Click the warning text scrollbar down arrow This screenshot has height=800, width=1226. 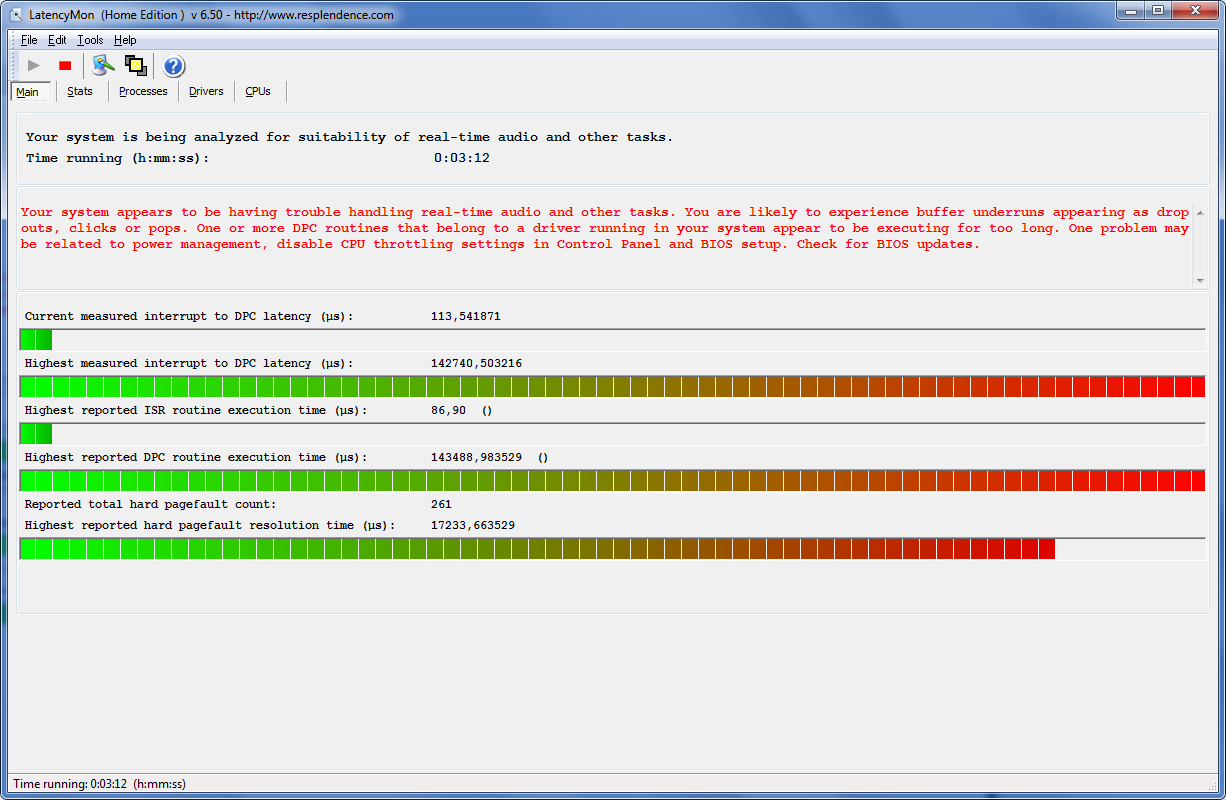1200,281
